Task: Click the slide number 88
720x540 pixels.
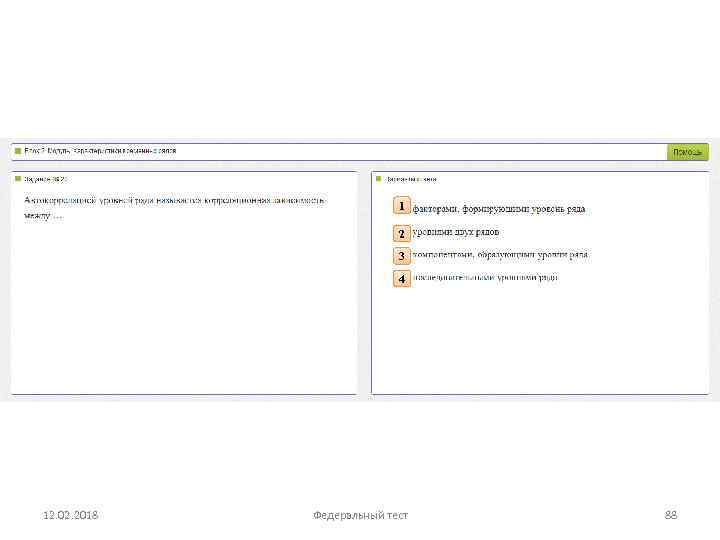Action: [x=671, y=515]
